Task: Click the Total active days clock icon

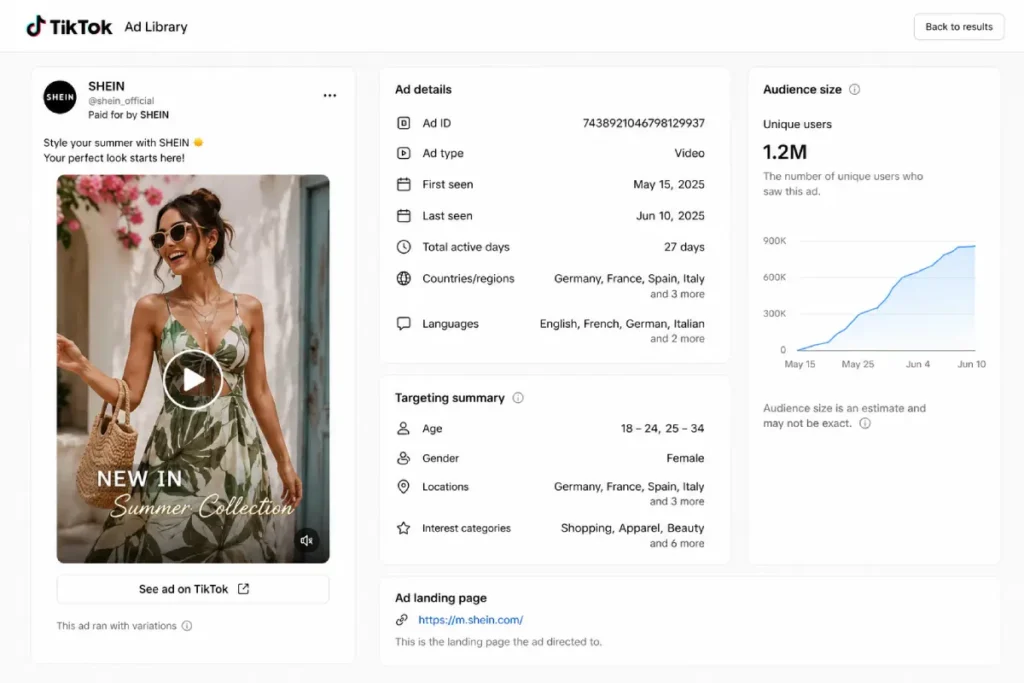Action: click(x=404, y=247)
